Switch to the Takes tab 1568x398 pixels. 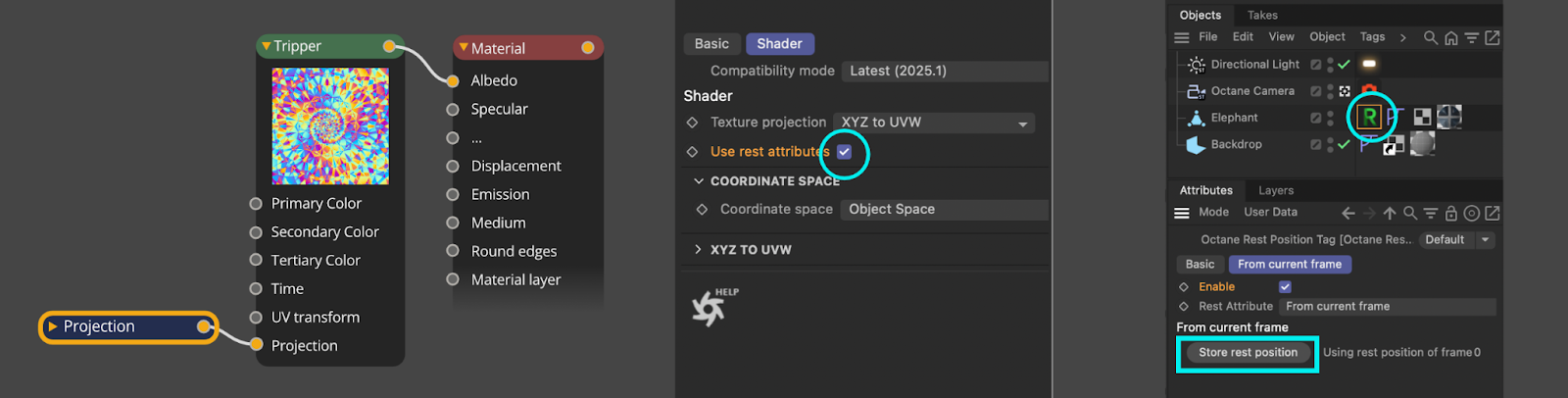[1262, 15]
